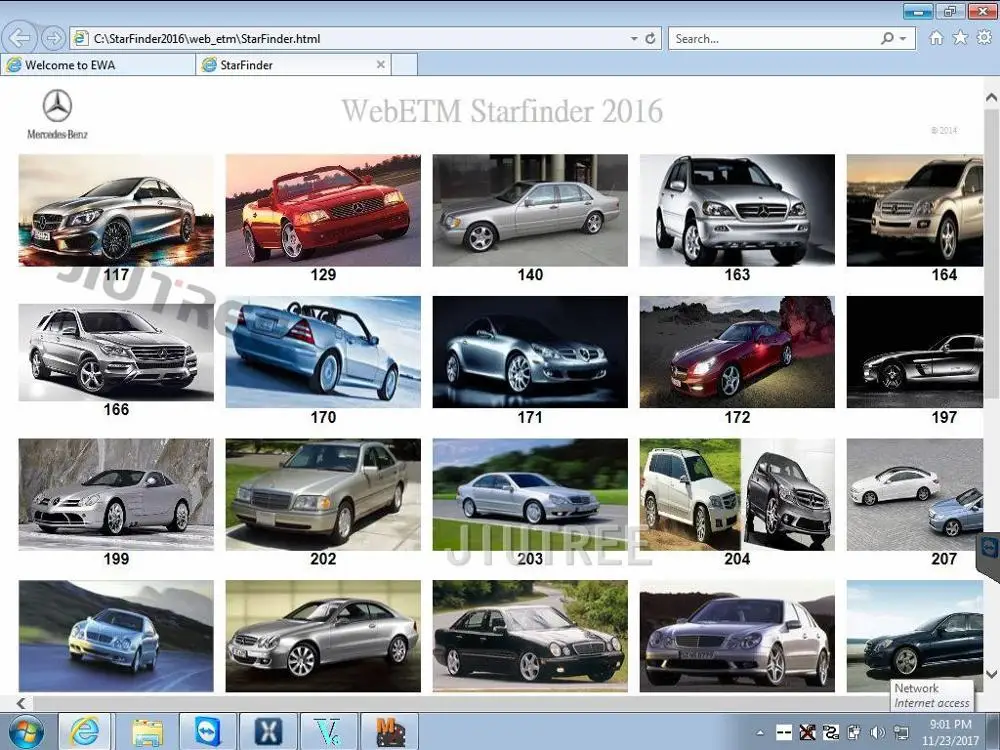
Task: Expand the address bar dropdown arrow
Action: click(x=634, y=39)
